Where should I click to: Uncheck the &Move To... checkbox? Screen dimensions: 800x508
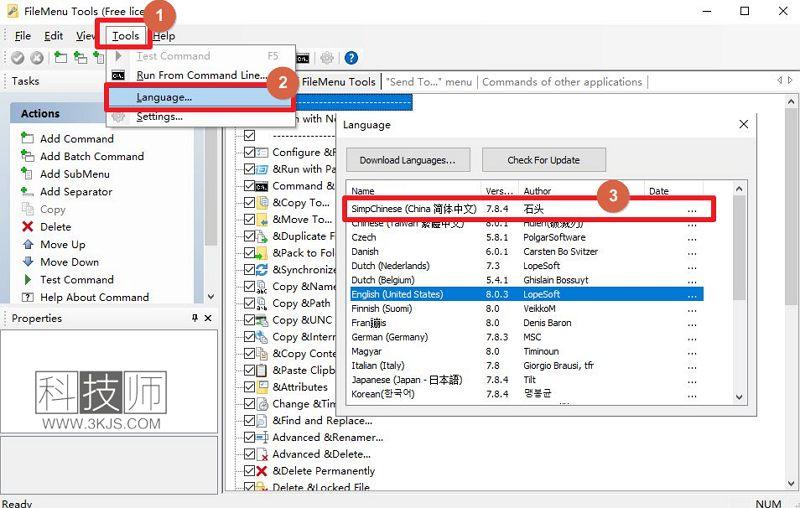point(249,219)
